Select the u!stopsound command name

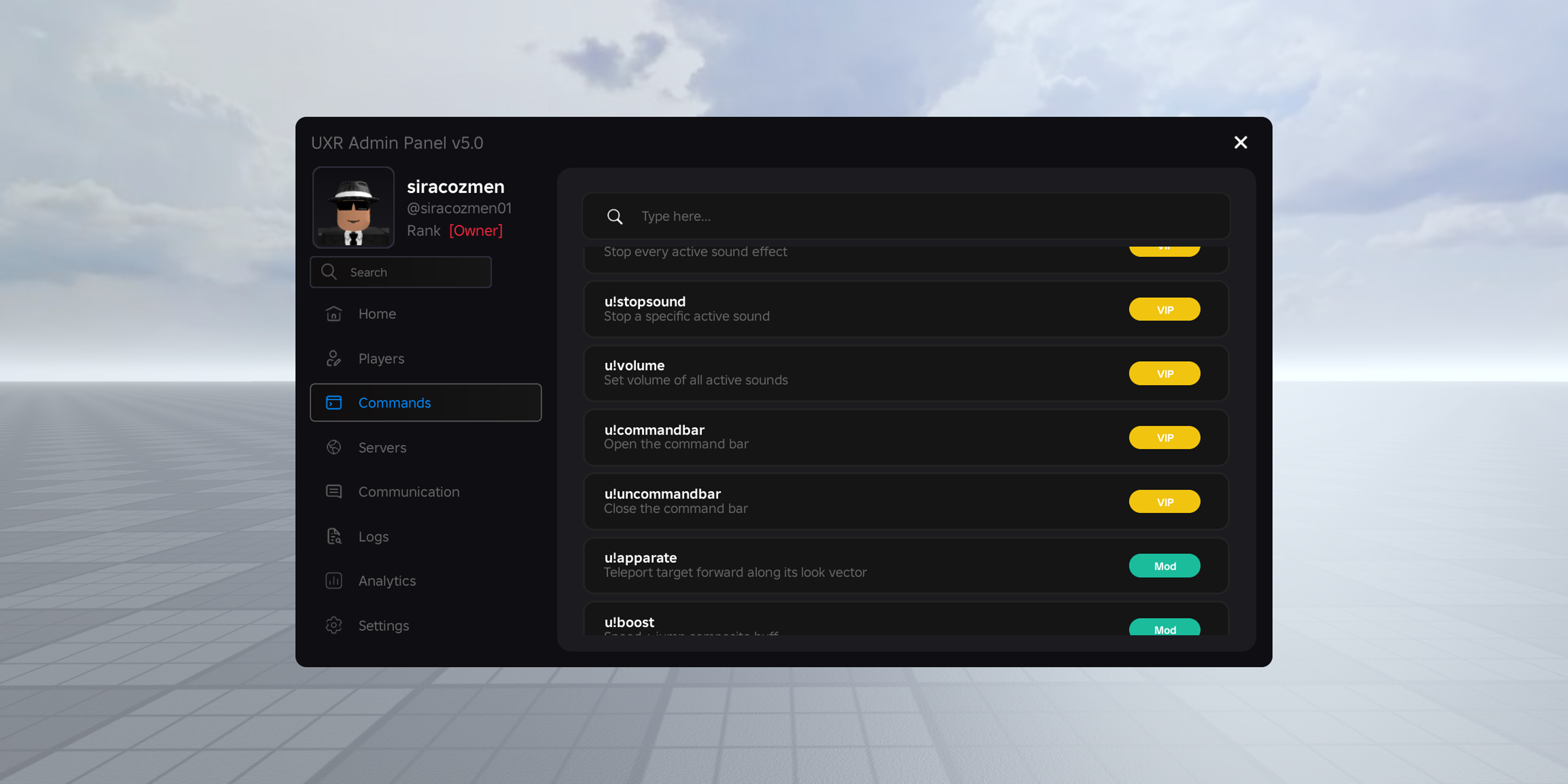click(644, 301)
